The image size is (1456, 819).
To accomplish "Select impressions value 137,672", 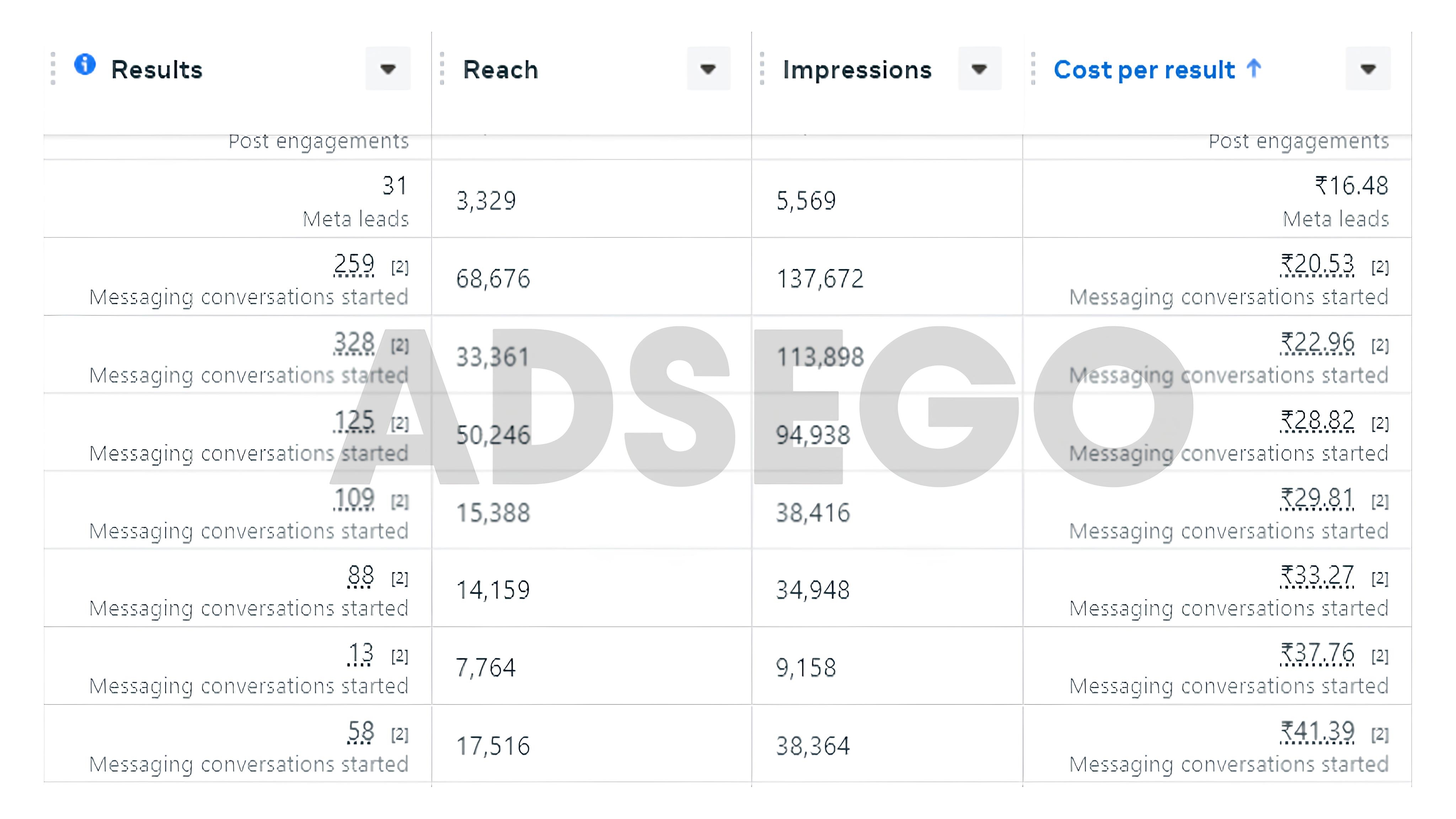I will (x=820, y=279).
